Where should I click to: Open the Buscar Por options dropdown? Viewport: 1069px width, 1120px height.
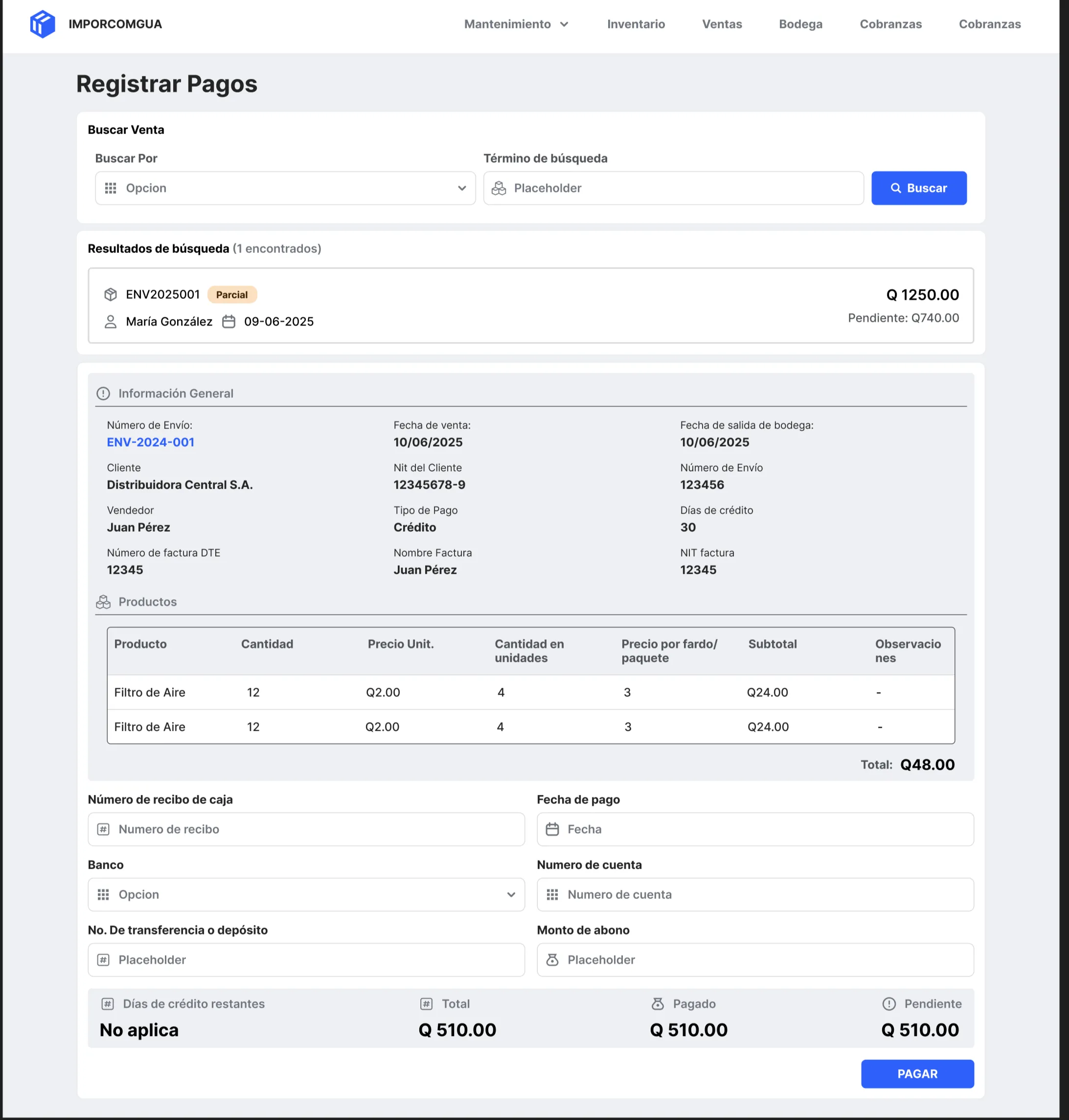(x=285, y=188)
